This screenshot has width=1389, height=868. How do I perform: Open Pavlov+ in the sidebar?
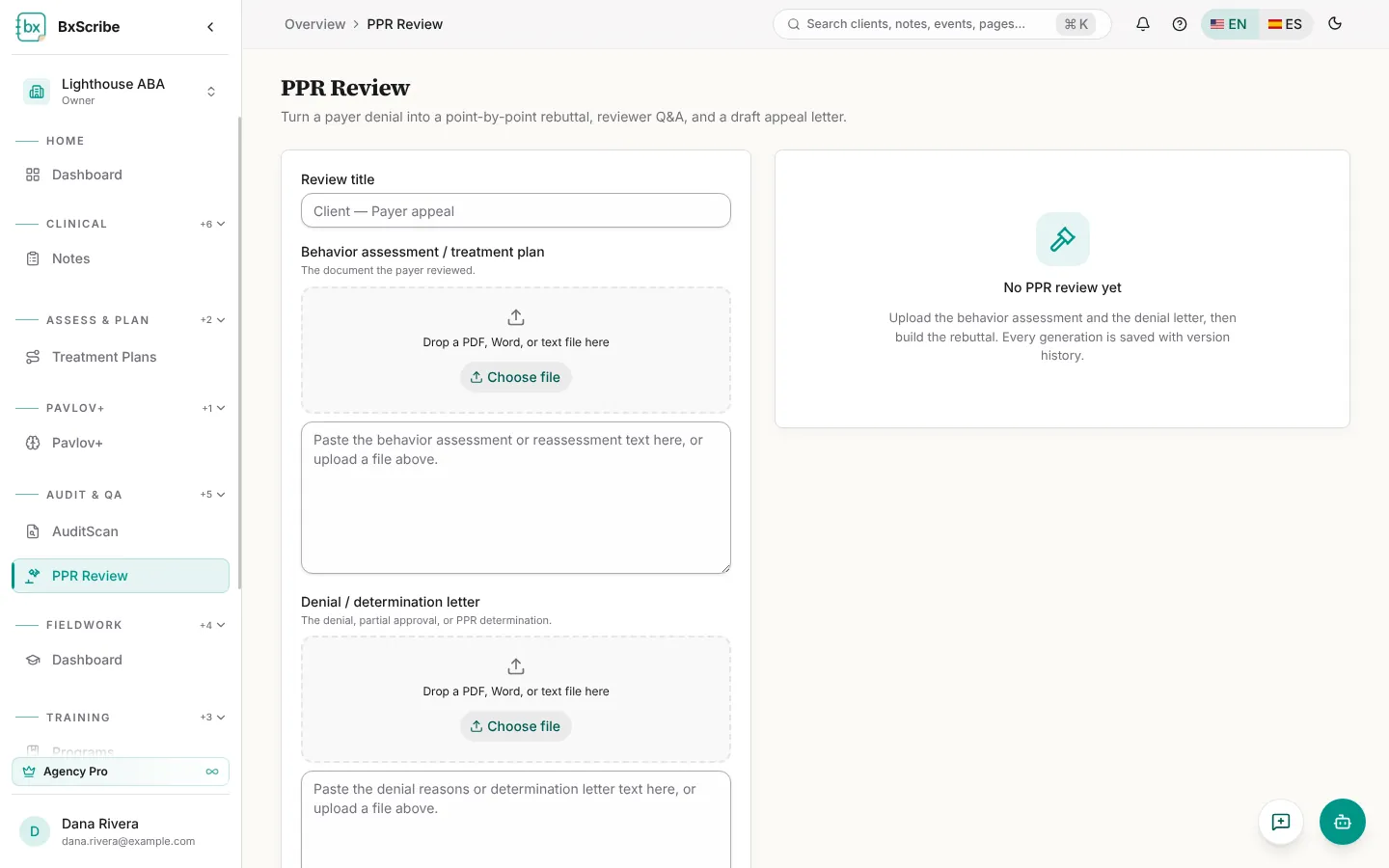pyautogui.click(x=121, y=443)
